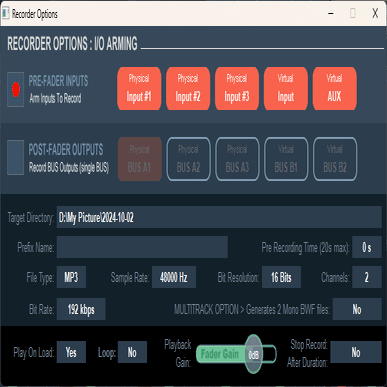Click the Prefix Name input field

tap(142, 247)
